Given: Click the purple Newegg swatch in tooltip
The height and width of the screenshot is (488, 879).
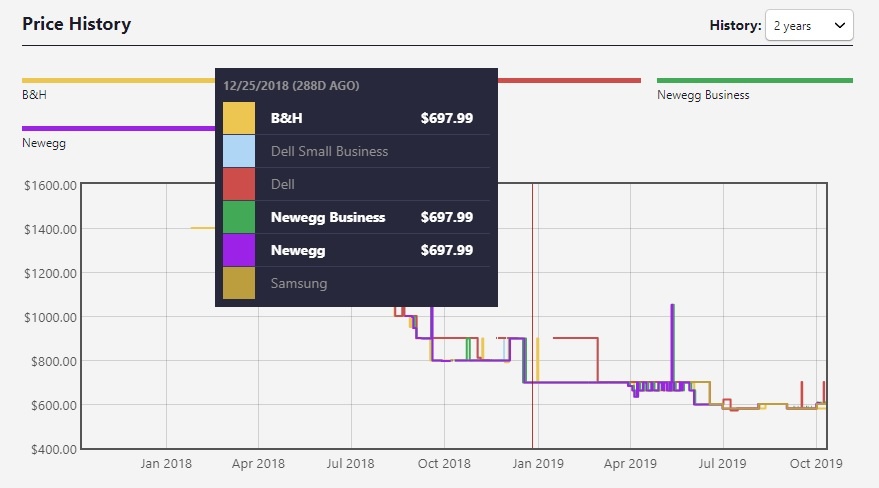Looking at the screenshot, I should [x=239, y=250].
